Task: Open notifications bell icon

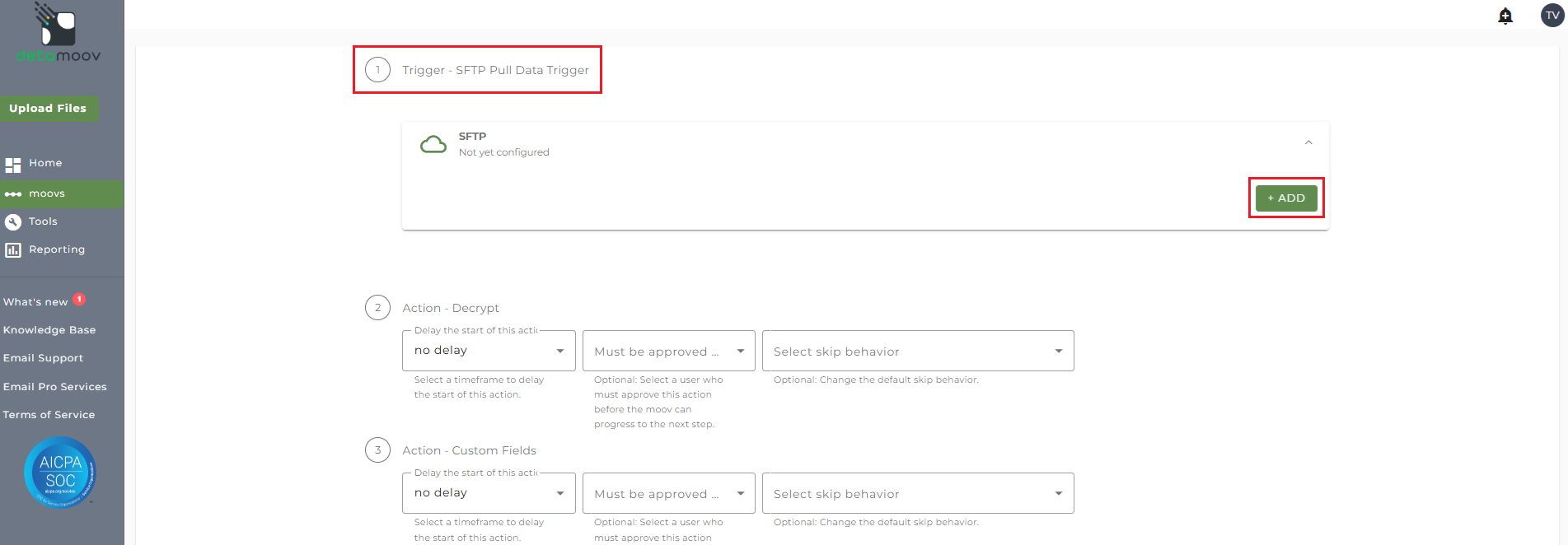Action: (x=1505, y=16)
